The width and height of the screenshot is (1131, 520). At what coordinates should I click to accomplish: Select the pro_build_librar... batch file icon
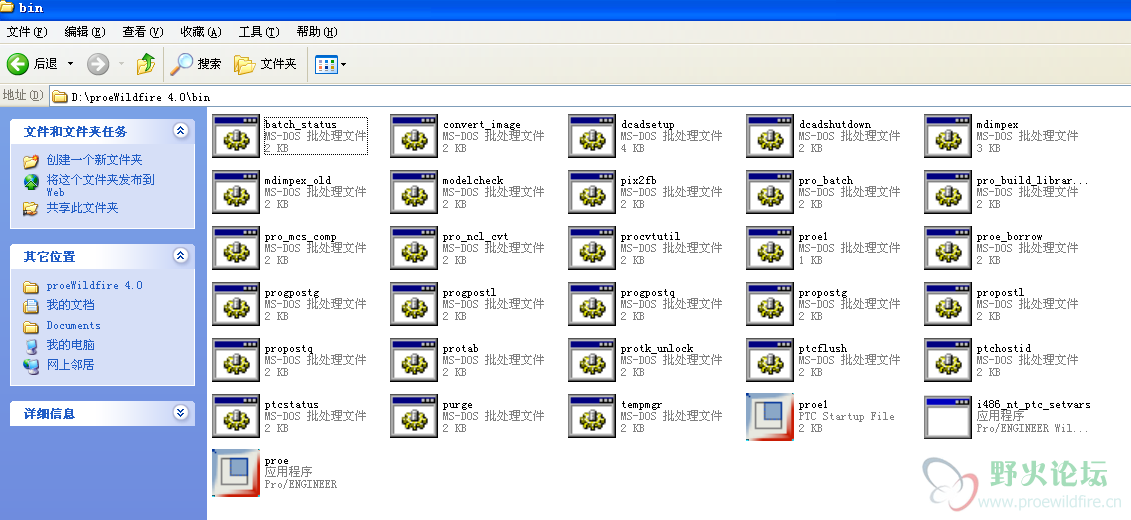click(x=948, y=192)
